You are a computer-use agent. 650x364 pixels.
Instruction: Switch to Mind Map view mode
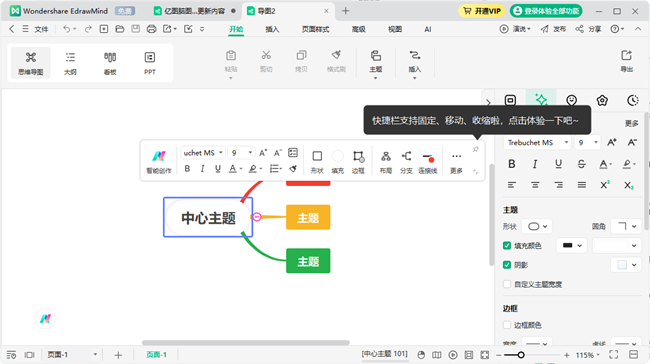pyautogui.click(x=30, y=63)
